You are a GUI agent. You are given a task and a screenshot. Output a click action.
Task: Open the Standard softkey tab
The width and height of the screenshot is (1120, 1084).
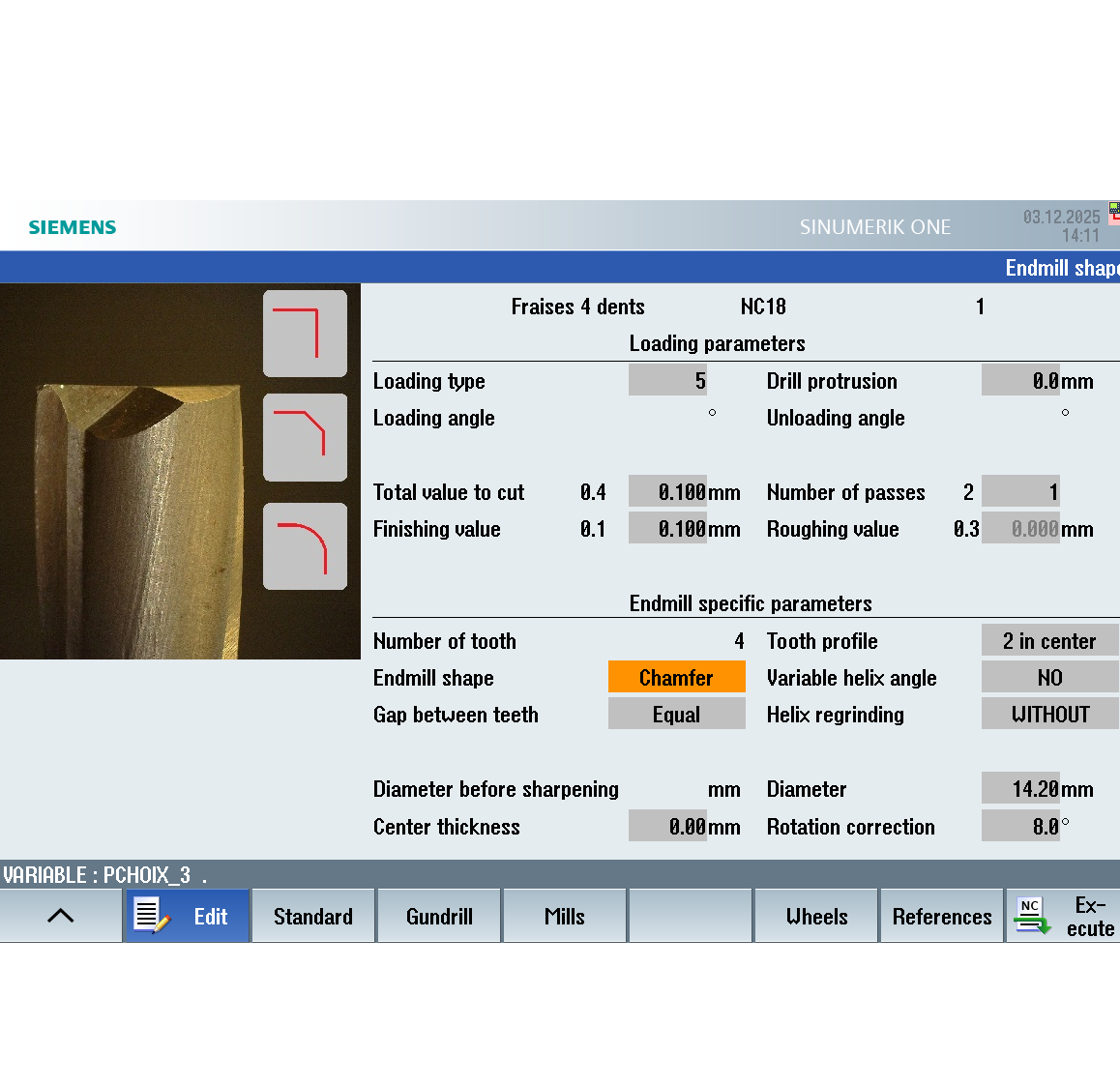pyautogui.click(x=313, y=916)
